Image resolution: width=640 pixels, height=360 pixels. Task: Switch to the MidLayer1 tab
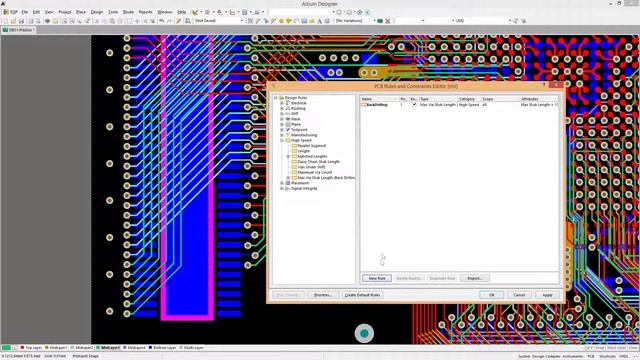click(x=56, y=348)
